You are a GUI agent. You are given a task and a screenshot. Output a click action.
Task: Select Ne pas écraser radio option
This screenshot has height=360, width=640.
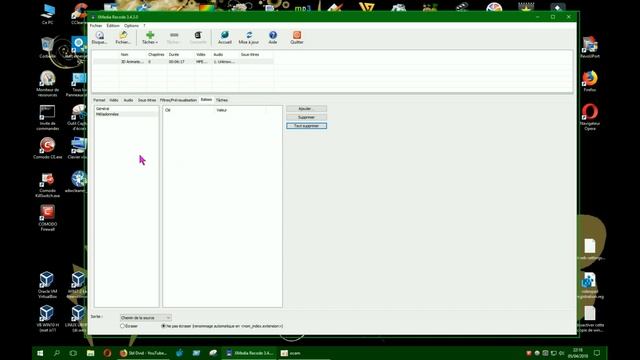[164, 326]
